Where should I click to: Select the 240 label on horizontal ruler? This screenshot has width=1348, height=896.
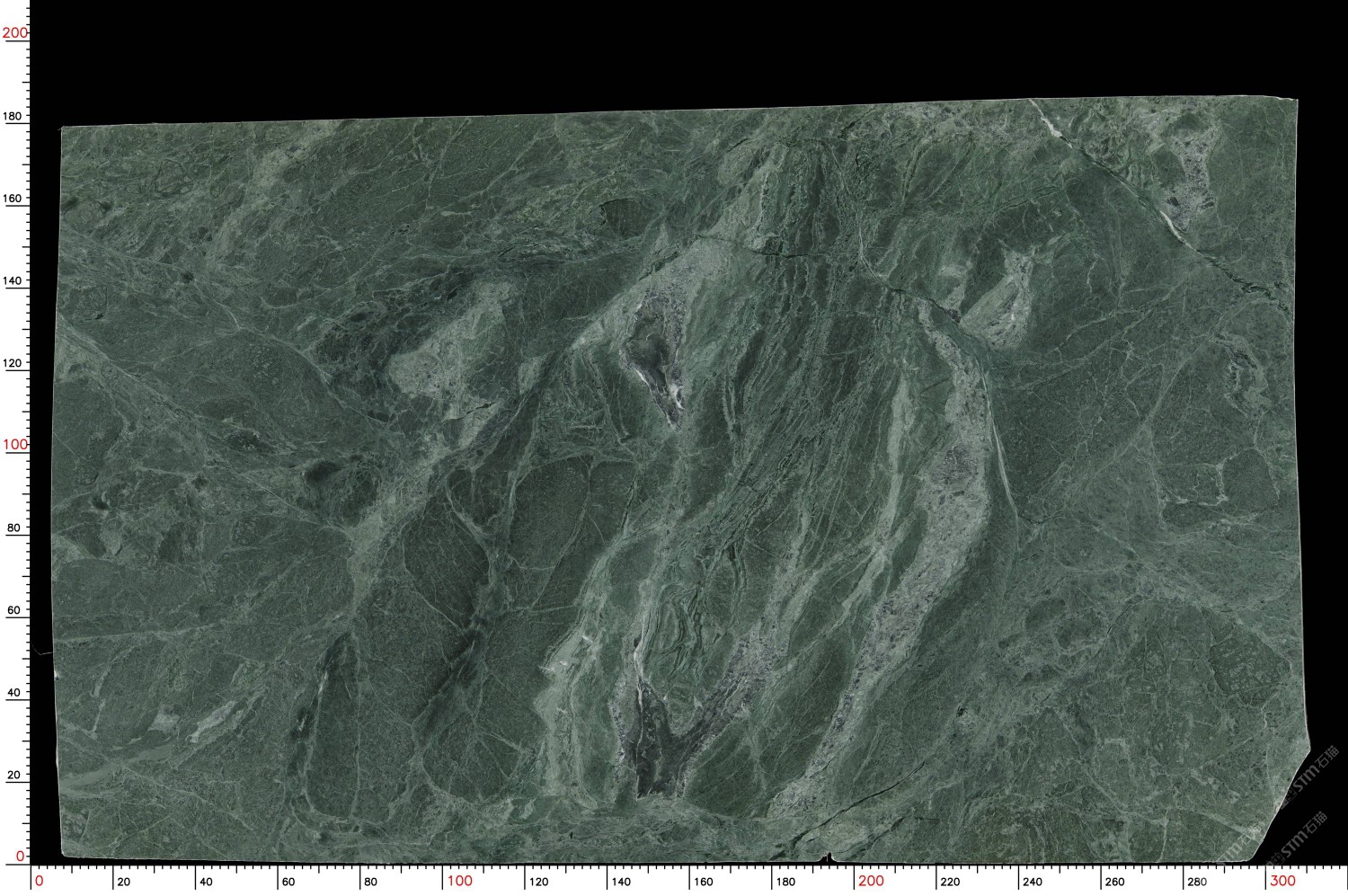point(1033,882)
